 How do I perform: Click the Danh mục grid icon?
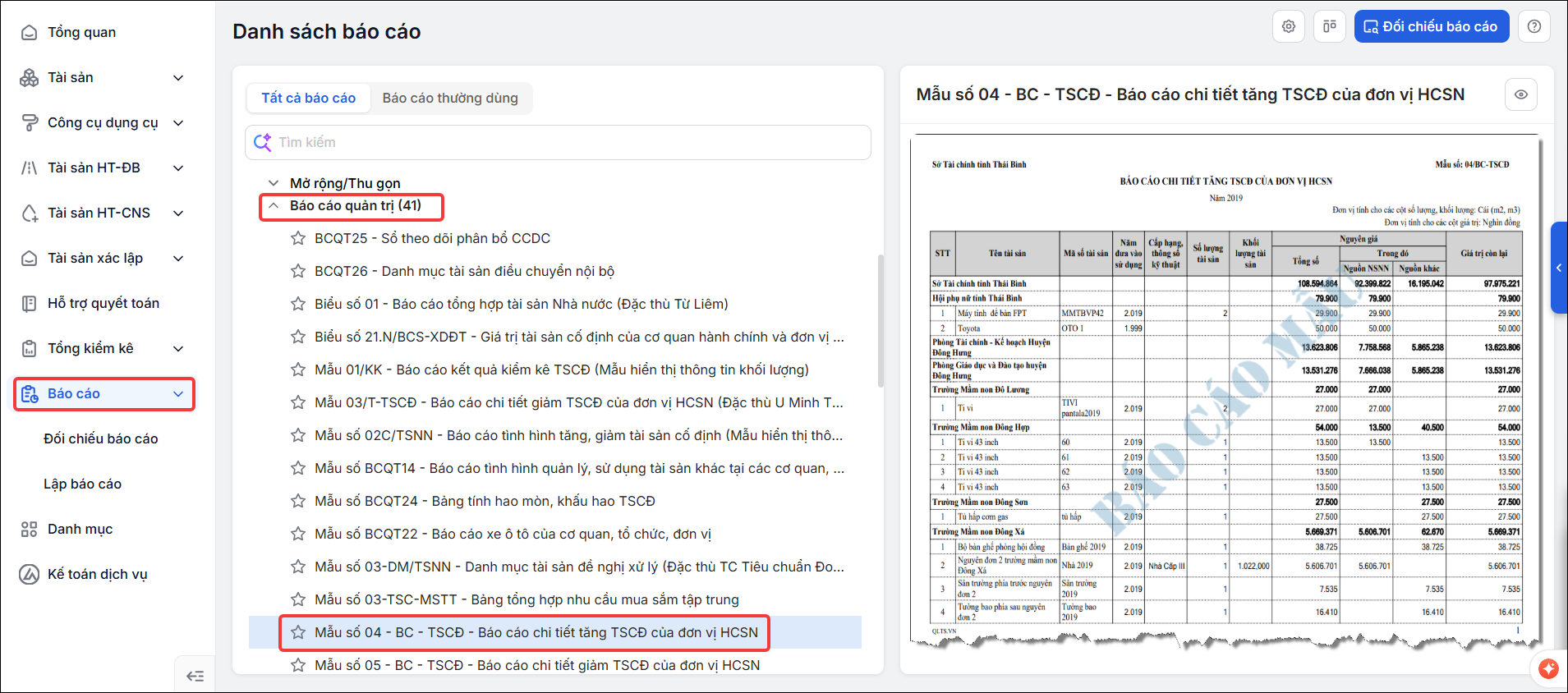(x=30, y=530)
